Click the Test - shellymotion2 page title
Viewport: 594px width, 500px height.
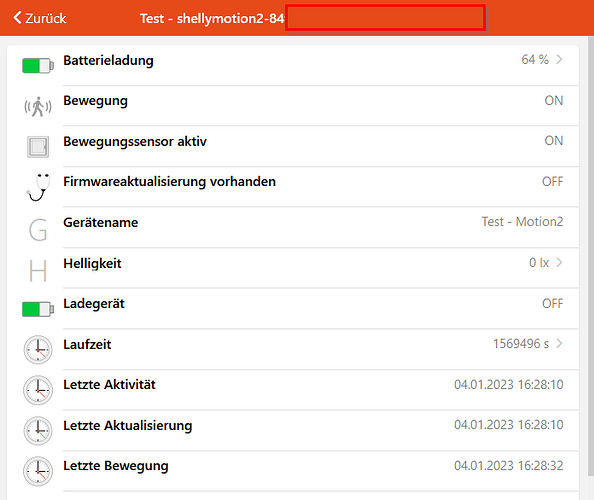tap(212, 18)
